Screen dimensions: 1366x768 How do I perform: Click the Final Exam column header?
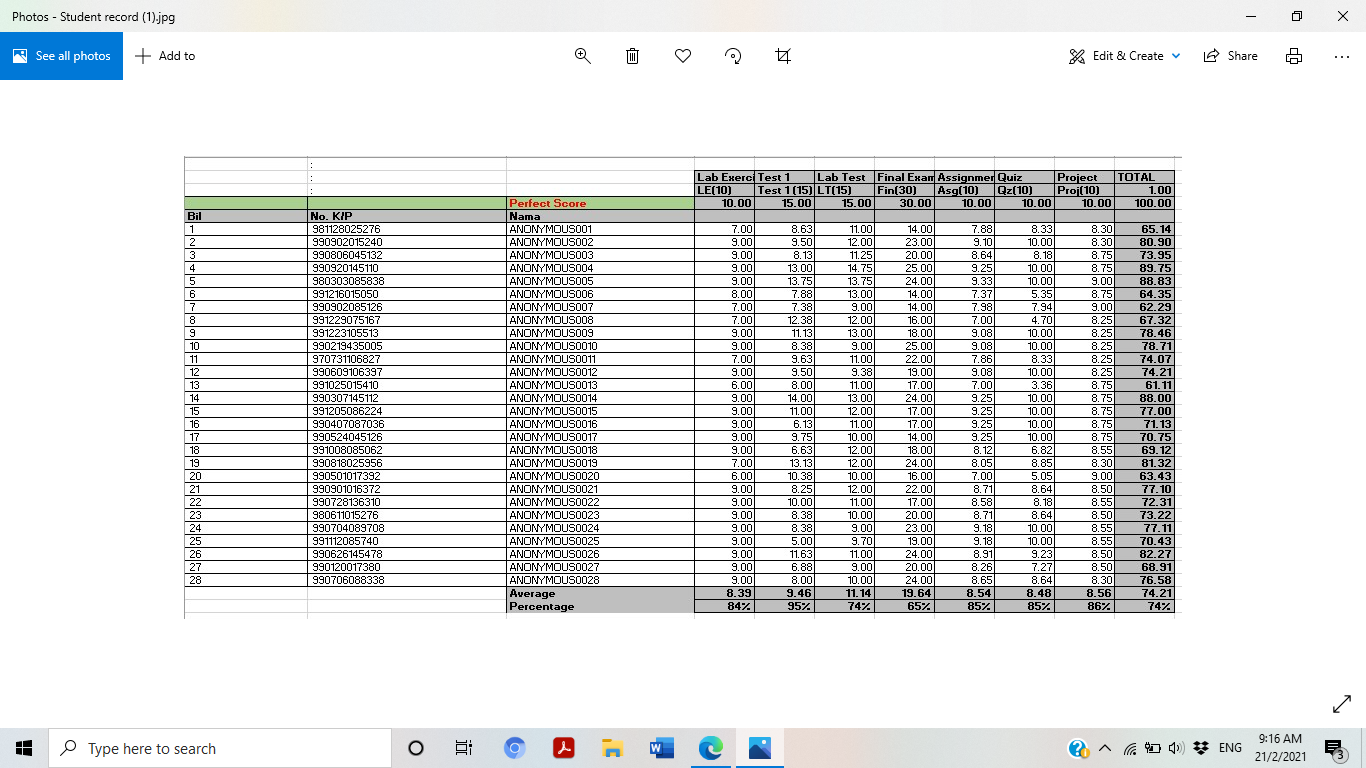coord(905,177)
